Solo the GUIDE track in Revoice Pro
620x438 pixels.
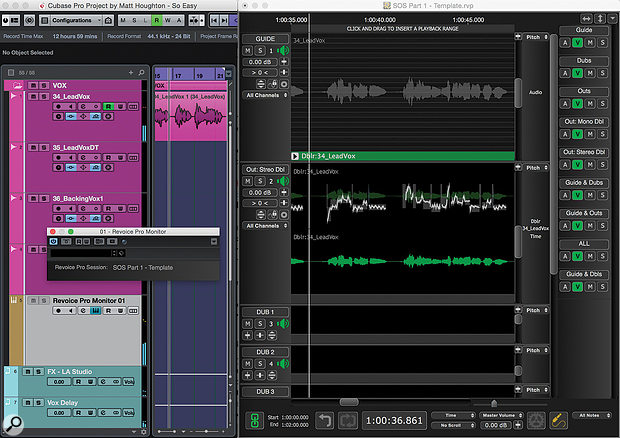click(x=260, y=51)
